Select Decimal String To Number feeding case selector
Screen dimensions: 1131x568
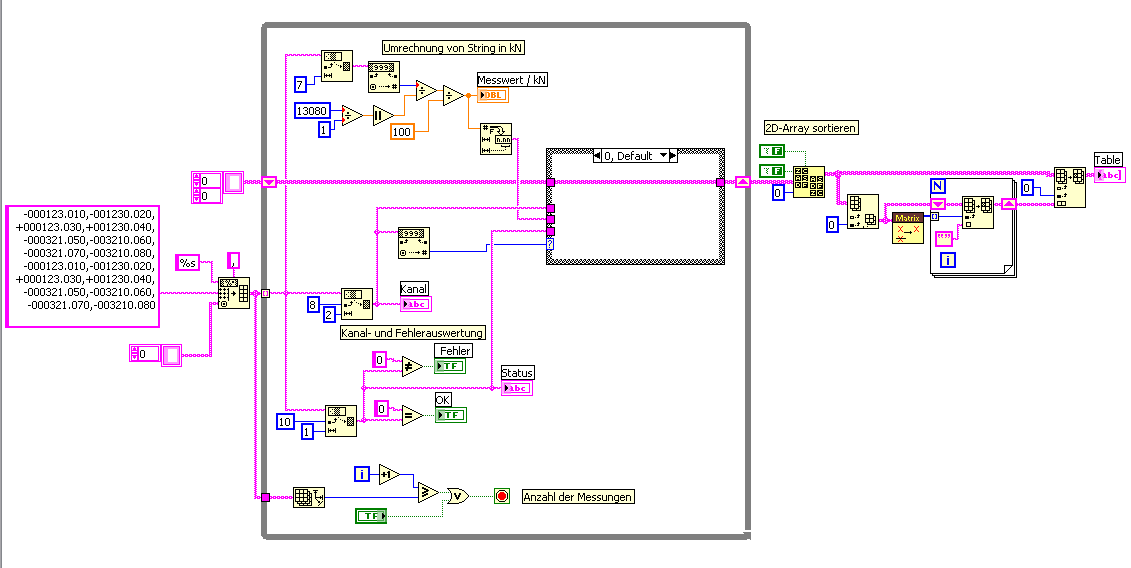(x=414, y=243)
